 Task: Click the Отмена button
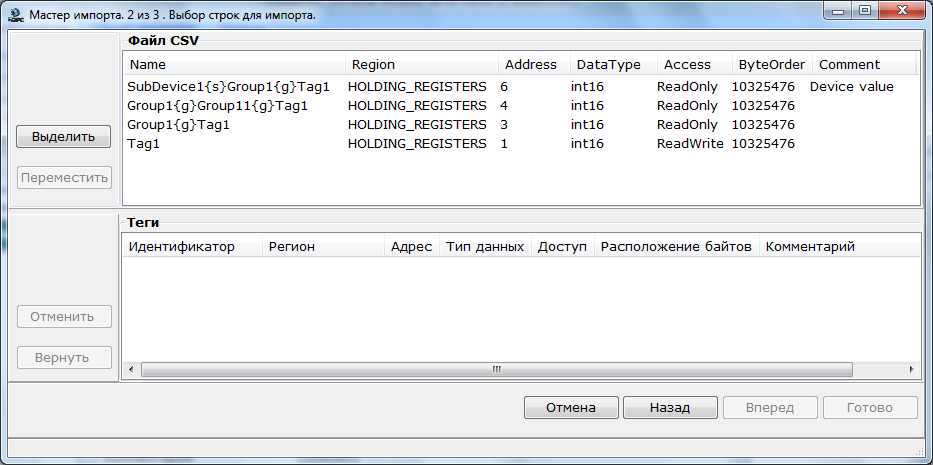click(571, 408)
